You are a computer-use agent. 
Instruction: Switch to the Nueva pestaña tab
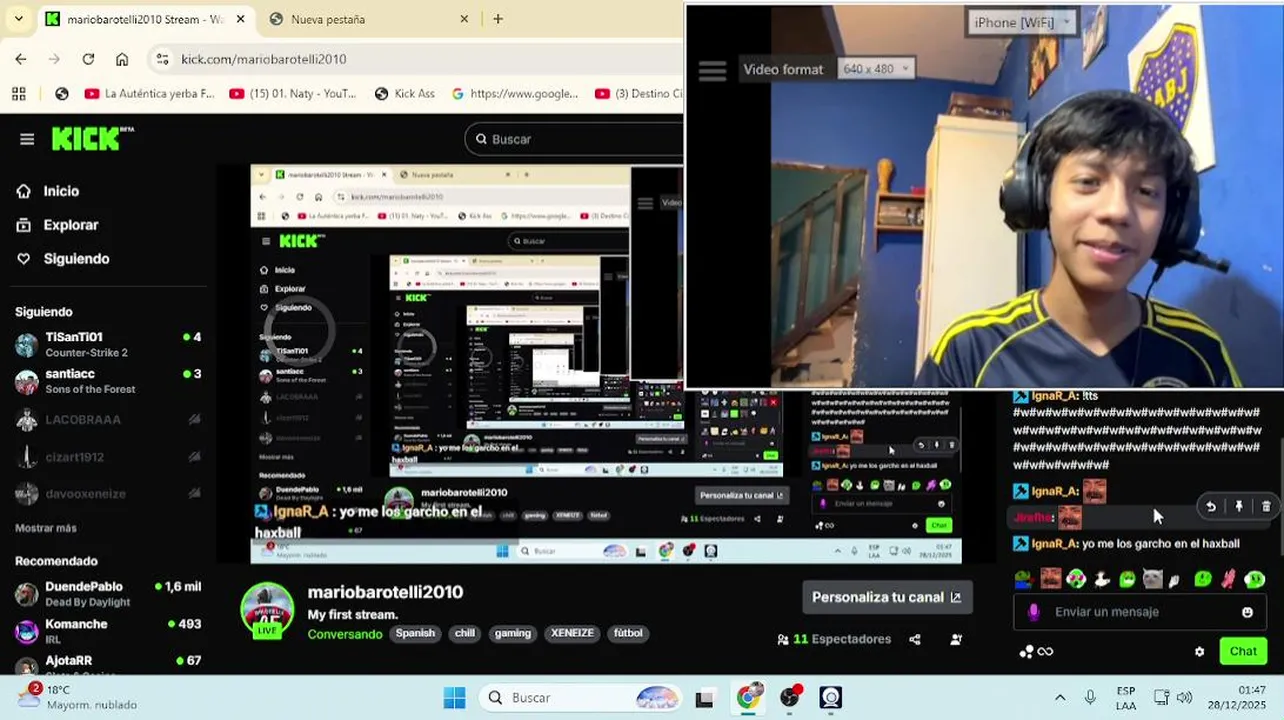click(x=368, y=19)
